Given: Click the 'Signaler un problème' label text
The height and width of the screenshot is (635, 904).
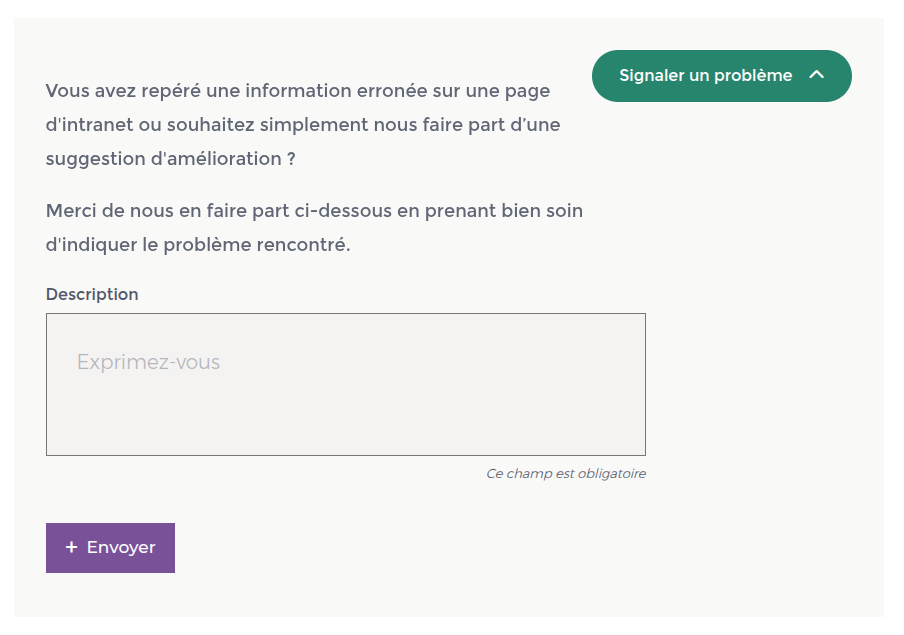Looking at the screenshot, I should (705, 76).
